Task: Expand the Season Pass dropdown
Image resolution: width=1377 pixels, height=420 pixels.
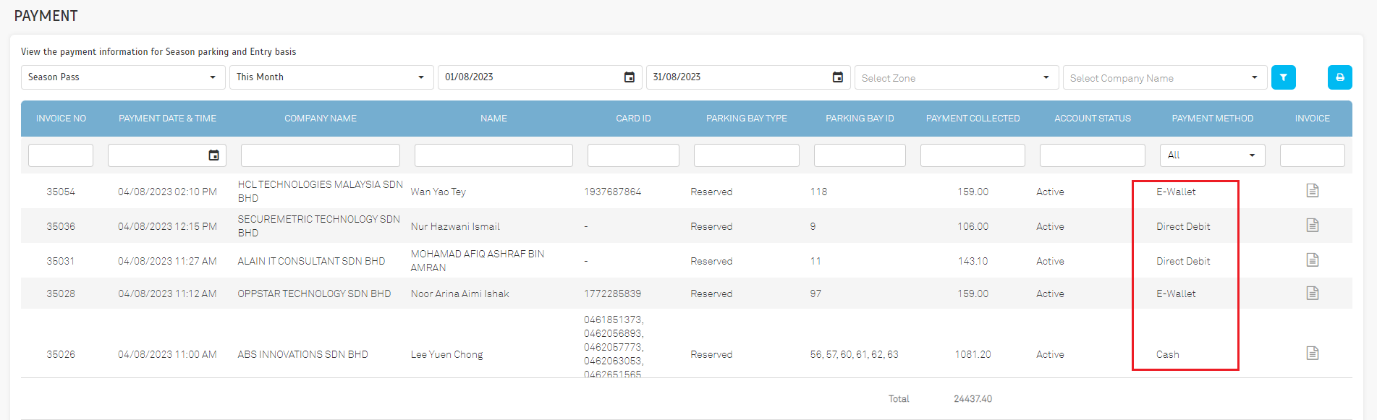Action: tap(123, 78)
